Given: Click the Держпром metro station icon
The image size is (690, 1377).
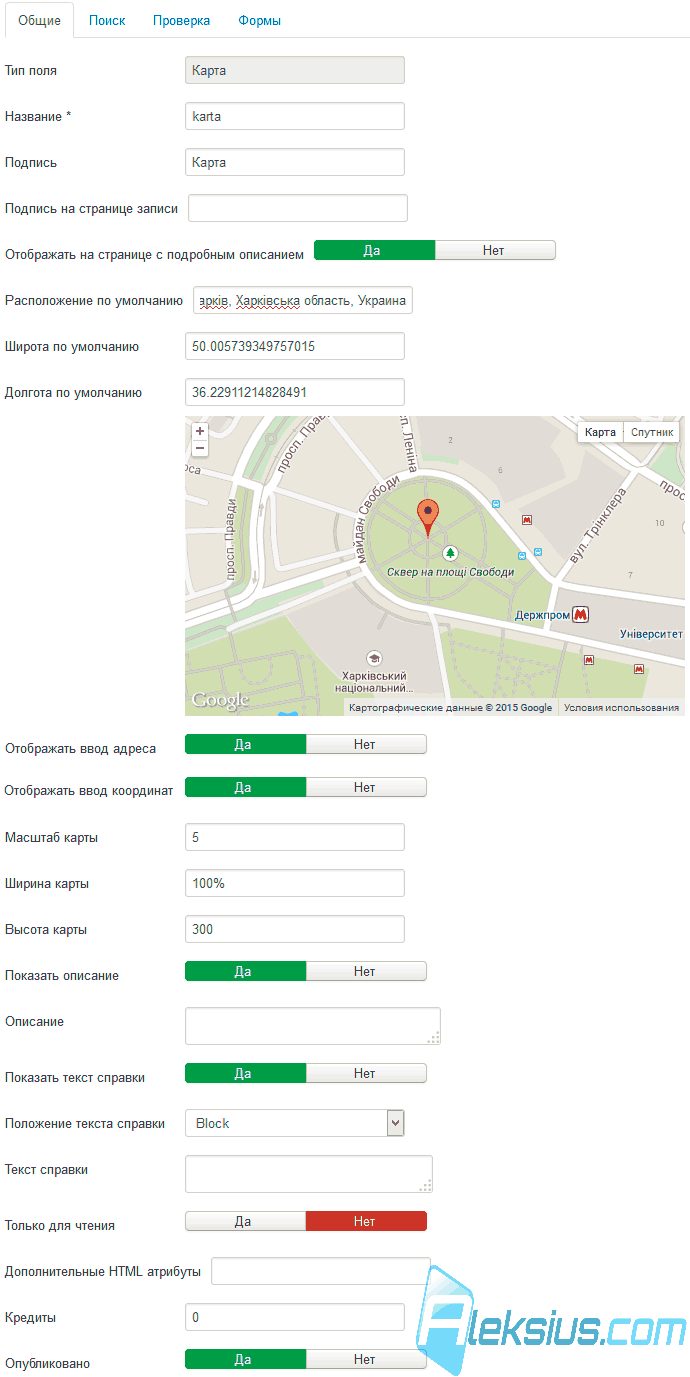Looking at the screenshot, I should click(x=580, y=614).
